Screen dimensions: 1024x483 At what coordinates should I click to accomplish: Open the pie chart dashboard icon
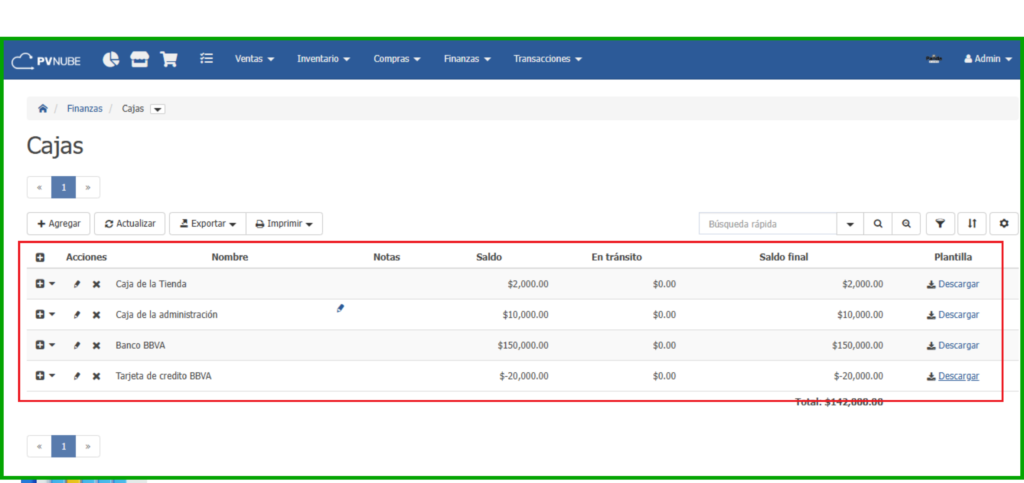(x=111, y=59)
